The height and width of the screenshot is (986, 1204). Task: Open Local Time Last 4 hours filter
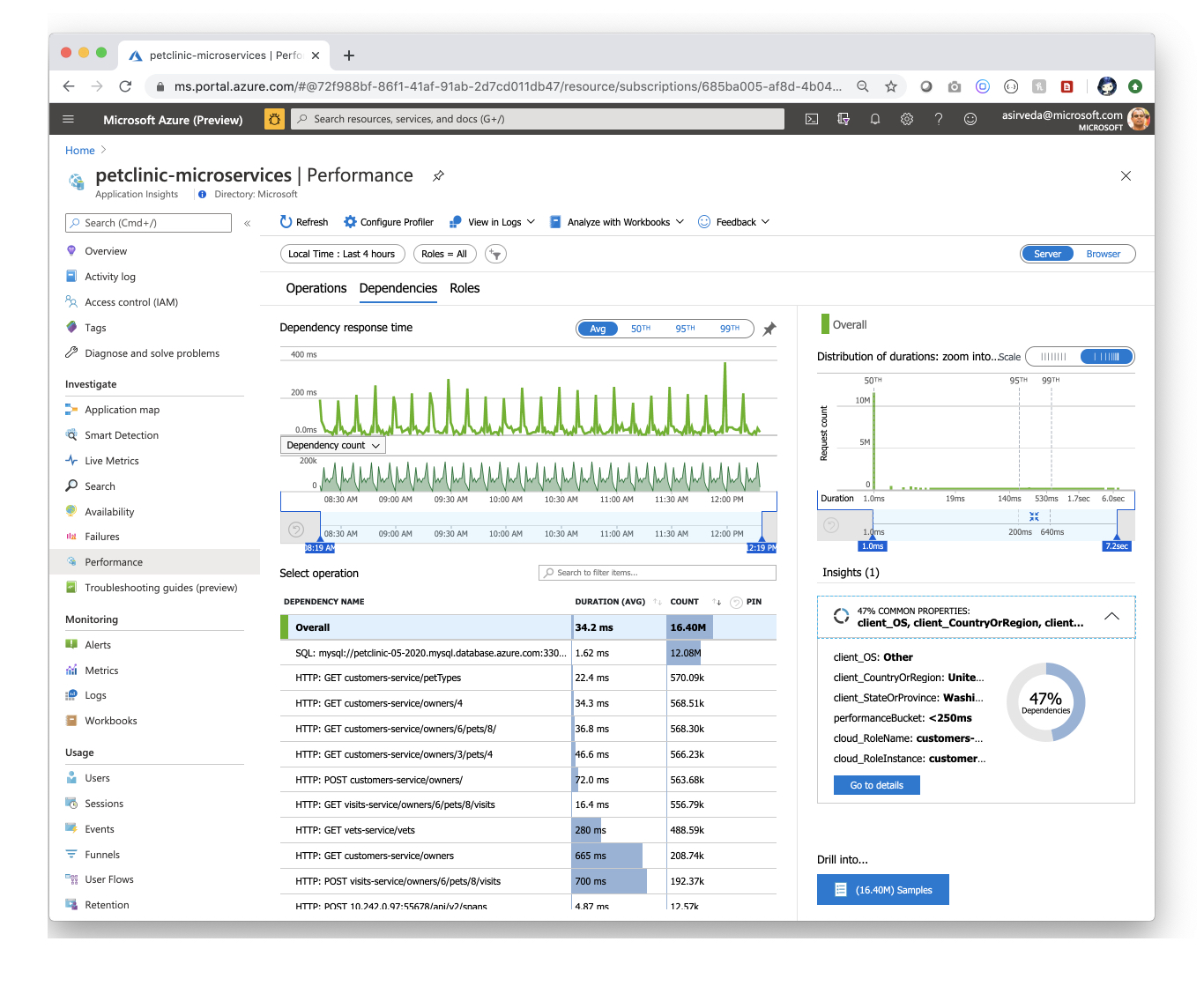[x=342, y=254]
